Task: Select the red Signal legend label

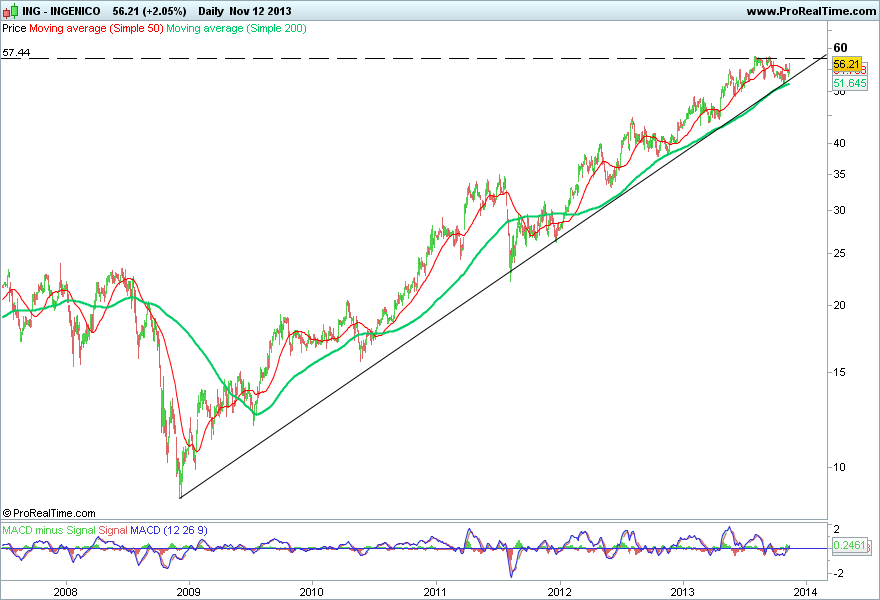Action: point(113,530)
